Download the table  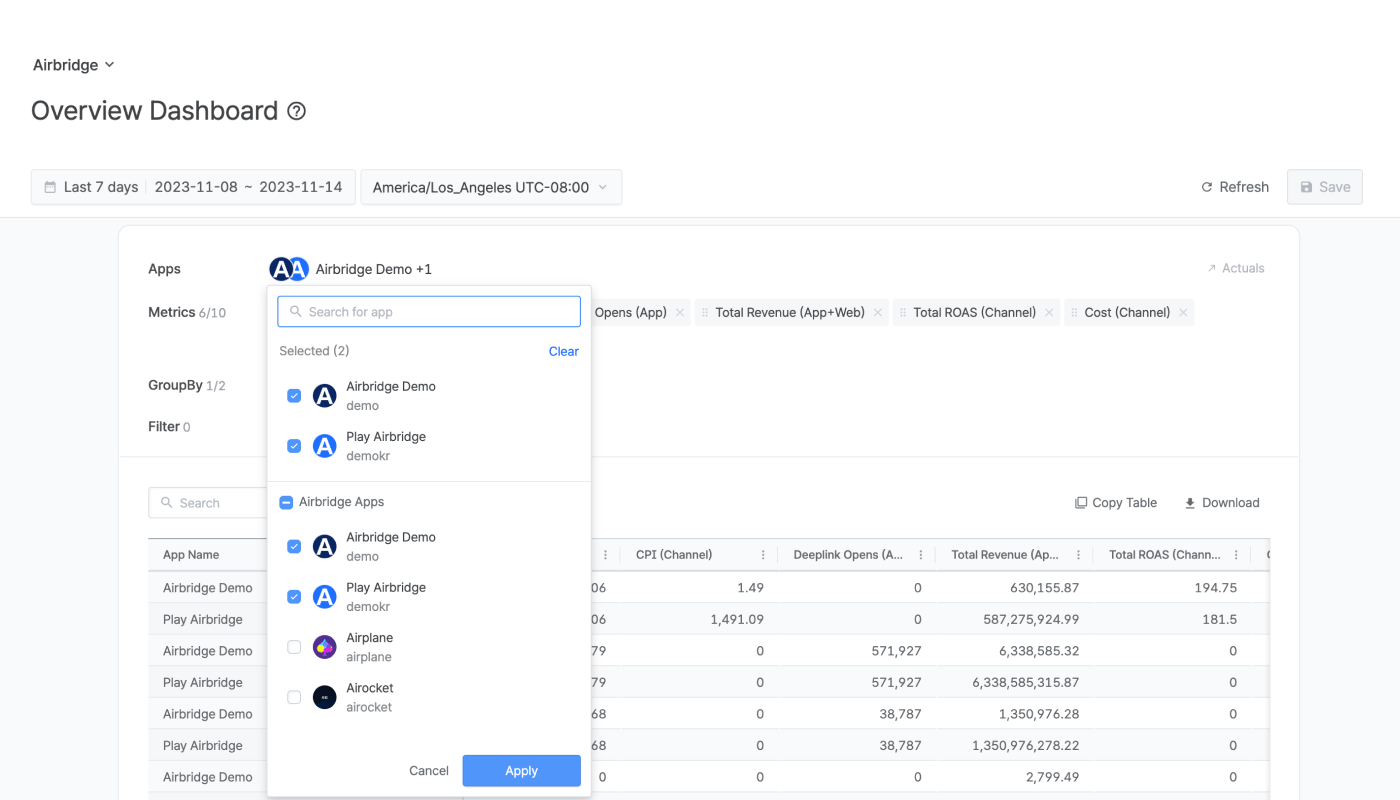[1222, 503]
